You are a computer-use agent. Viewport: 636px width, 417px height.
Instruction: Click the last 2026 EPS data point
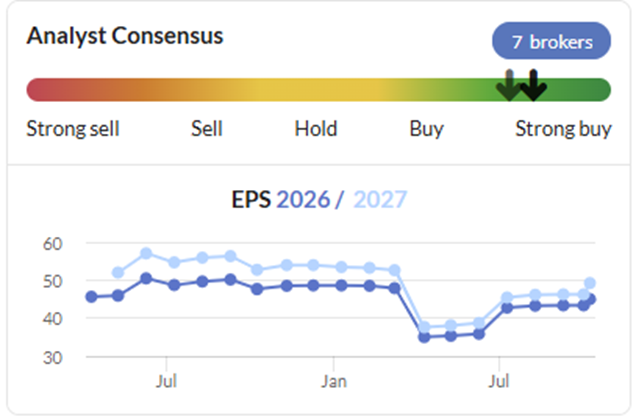[x=590, y=299]
